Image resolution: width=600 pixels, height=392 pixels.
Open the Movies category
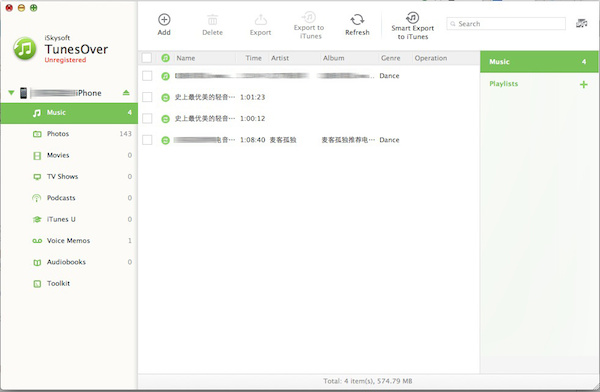69,155
